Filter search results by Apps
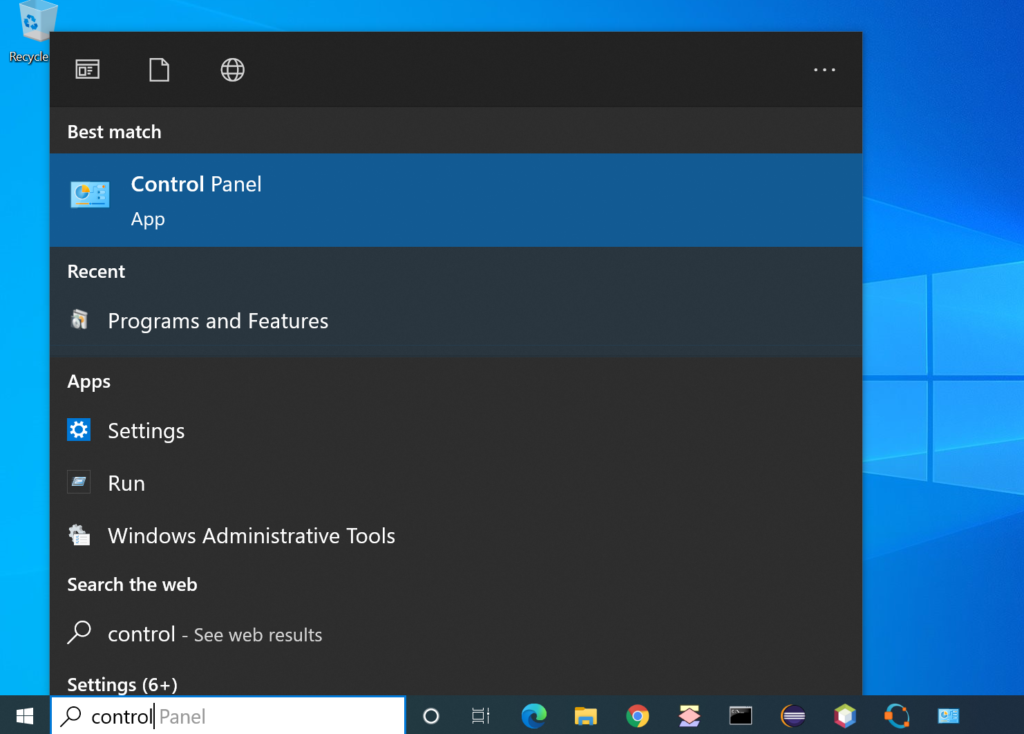 87,69
